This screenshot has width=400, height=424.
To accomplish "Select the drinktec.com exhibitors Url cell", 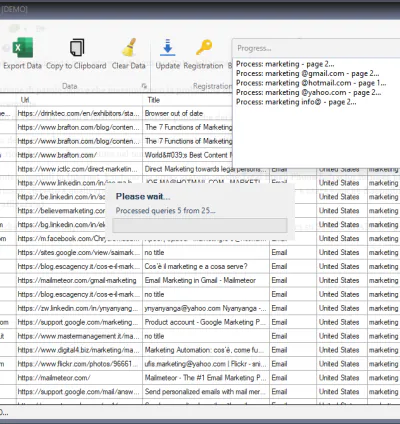I will coord(79,113).
